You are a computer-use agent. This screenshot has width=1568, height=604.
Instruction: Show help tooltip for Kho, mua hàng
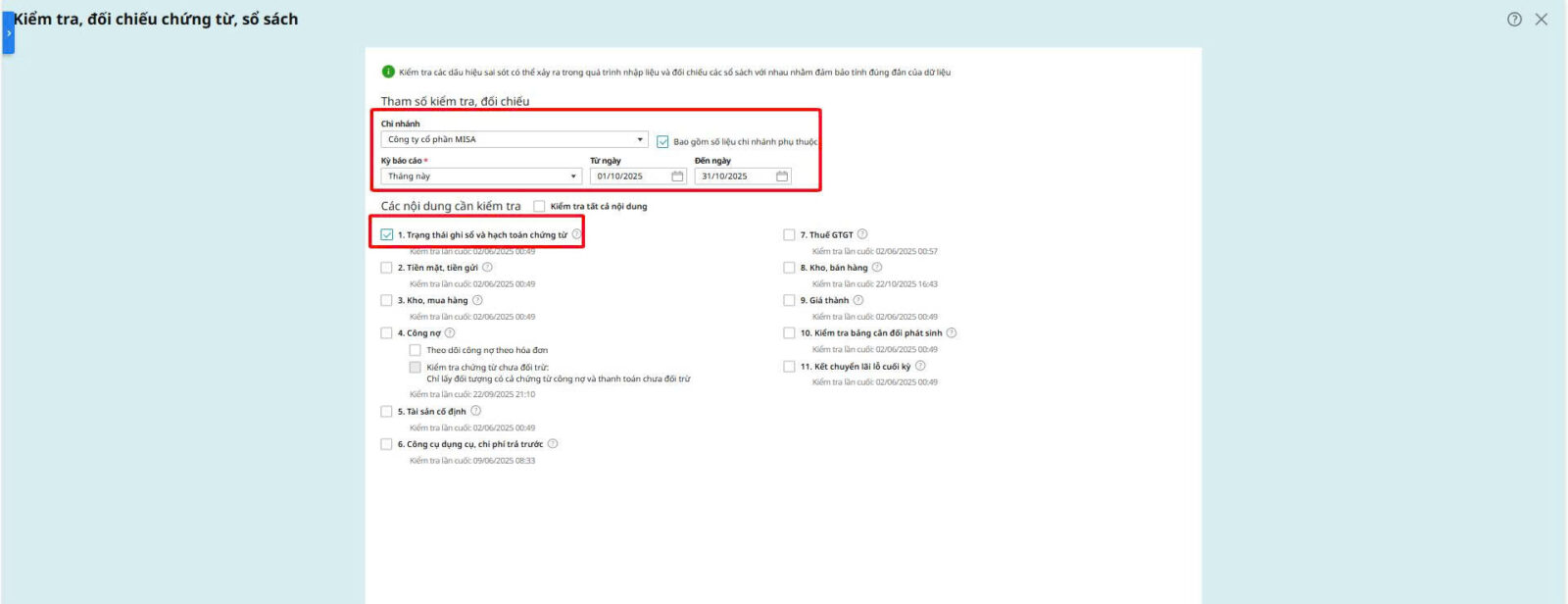tap(477, 300)
